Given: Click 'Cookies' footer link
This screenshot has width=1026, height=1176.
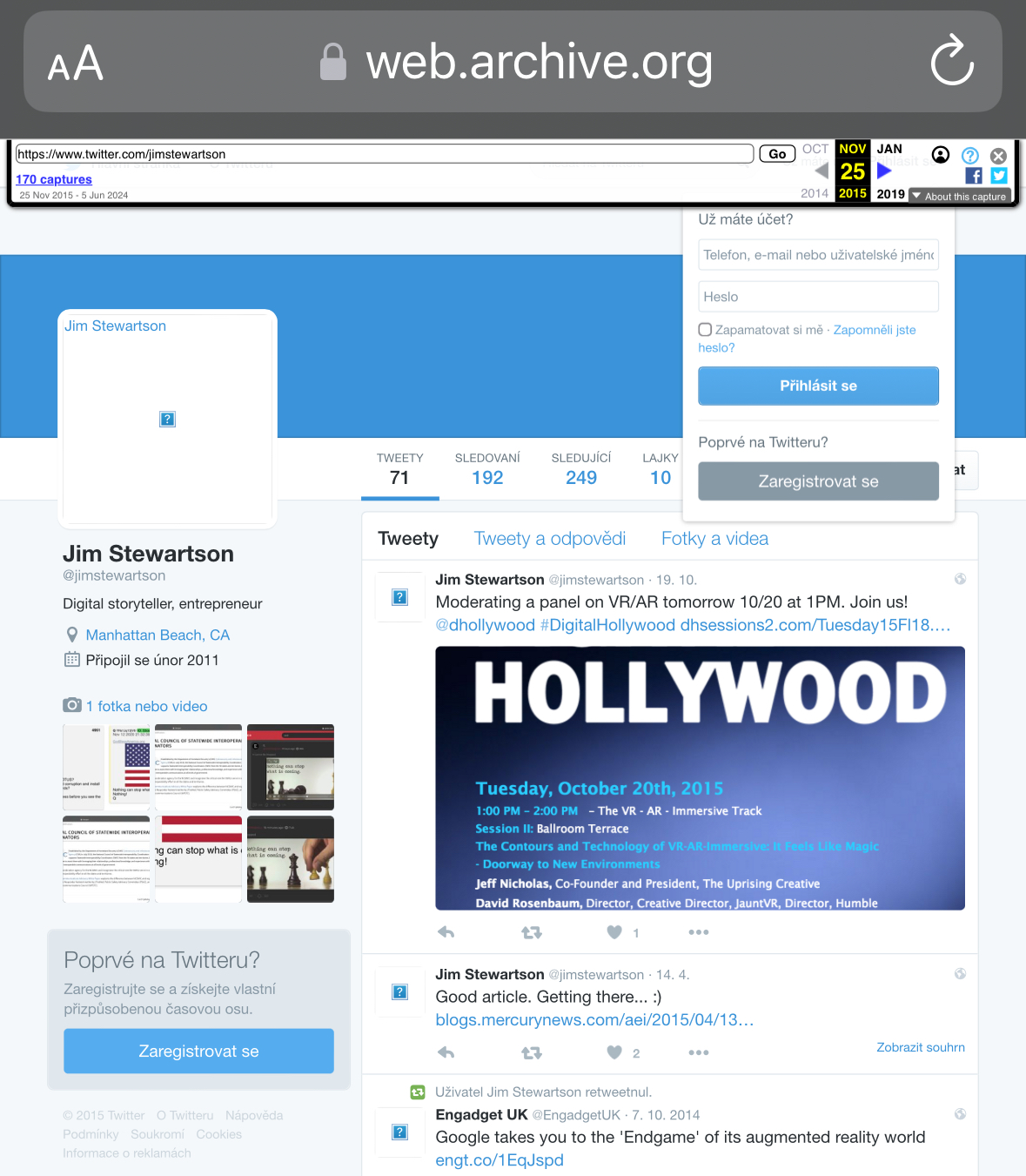Looking at the screenshot, I should 219,1134.
